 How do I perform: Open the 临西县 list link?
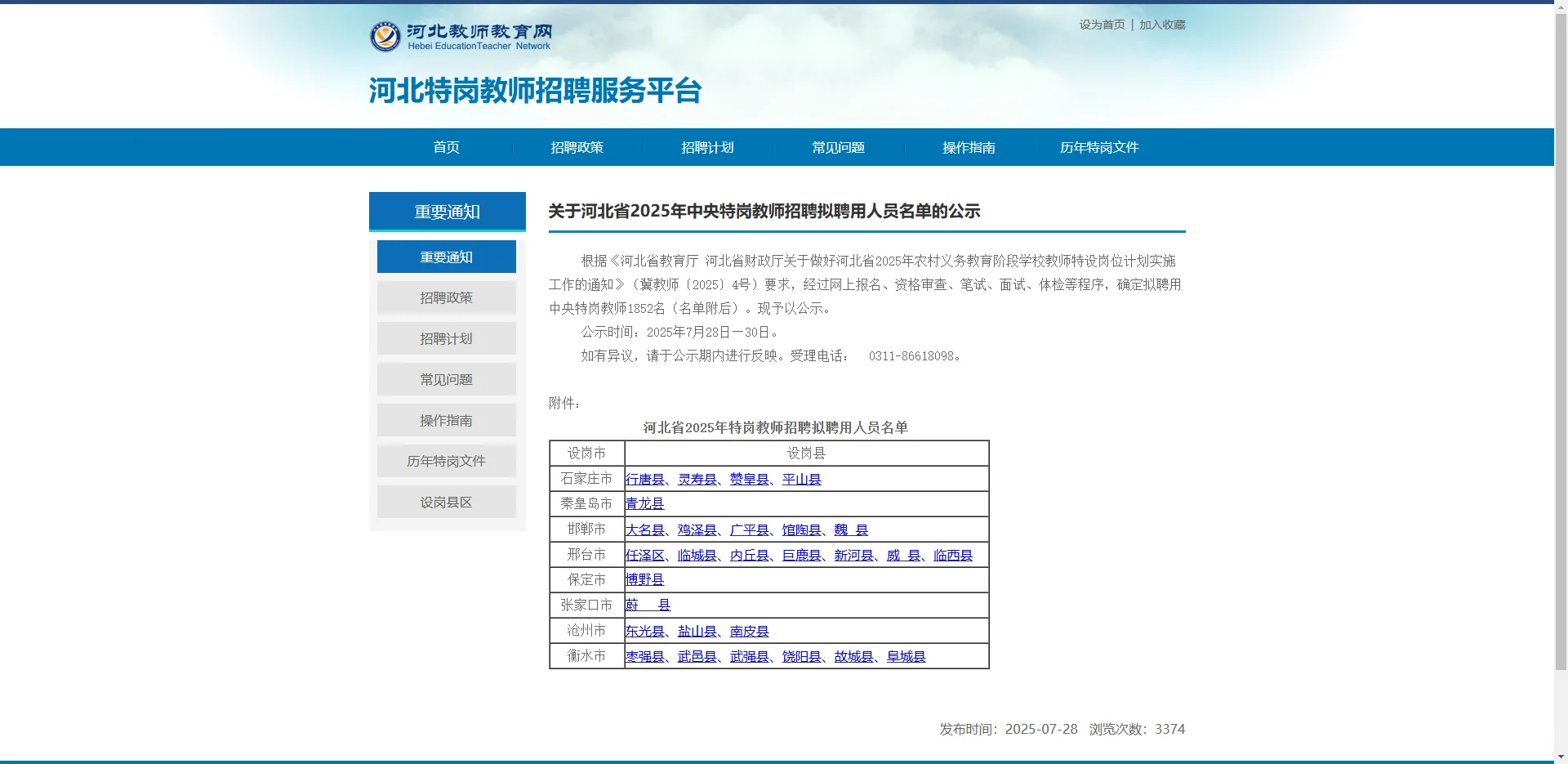pyautogui.click(x=954, y=556)
